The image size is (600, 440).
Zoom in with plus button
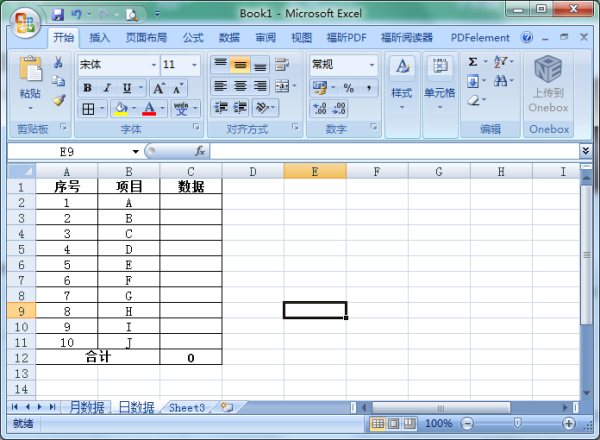tap(569, 424)
